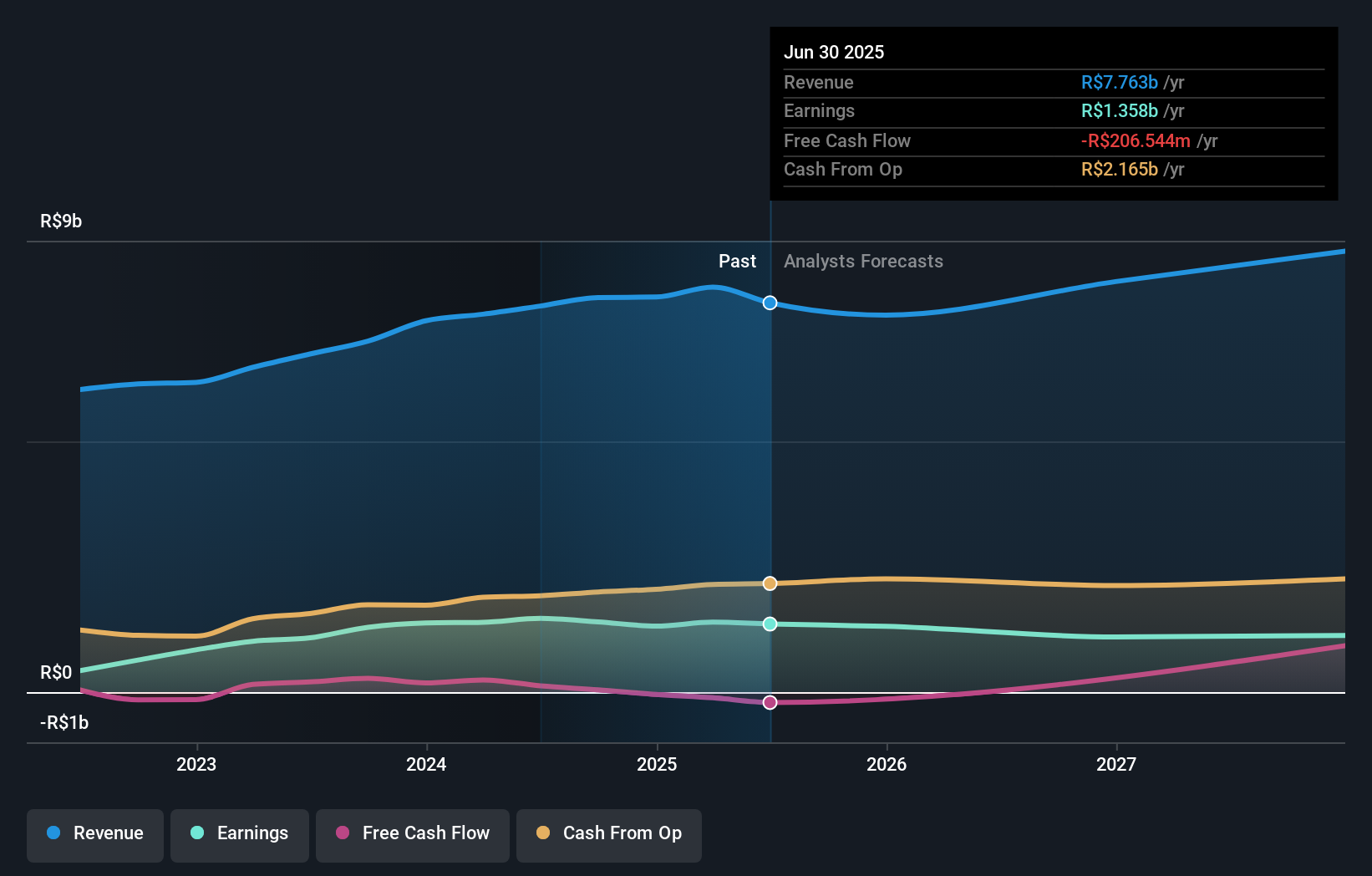The width and height of the screenshot is (1372, 876).
Task: Toggle visibility of the Cash From Op series
Action: [x=609, y=833]
